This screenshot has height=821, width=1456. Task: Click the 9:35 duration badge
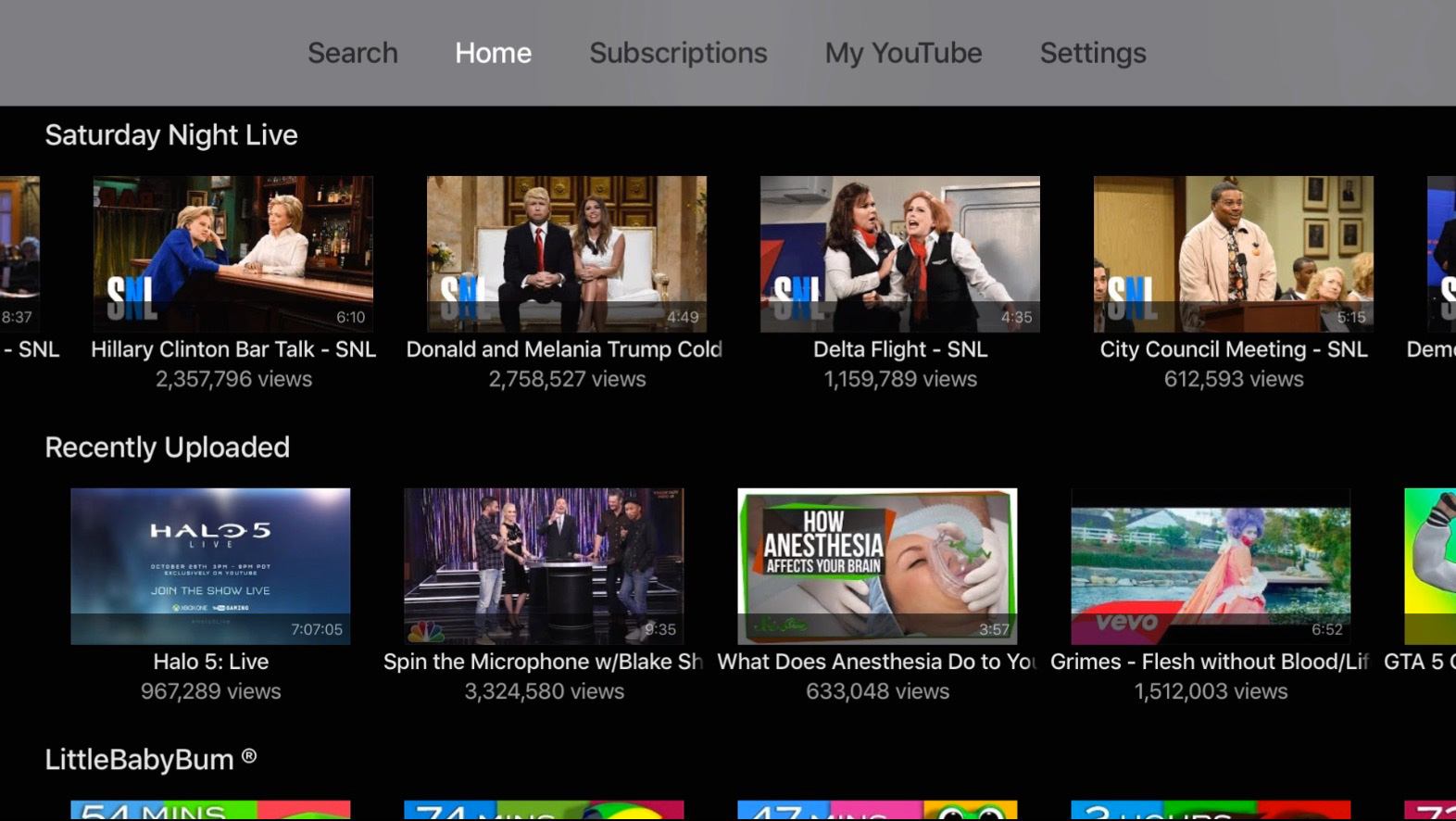[660, 629]
